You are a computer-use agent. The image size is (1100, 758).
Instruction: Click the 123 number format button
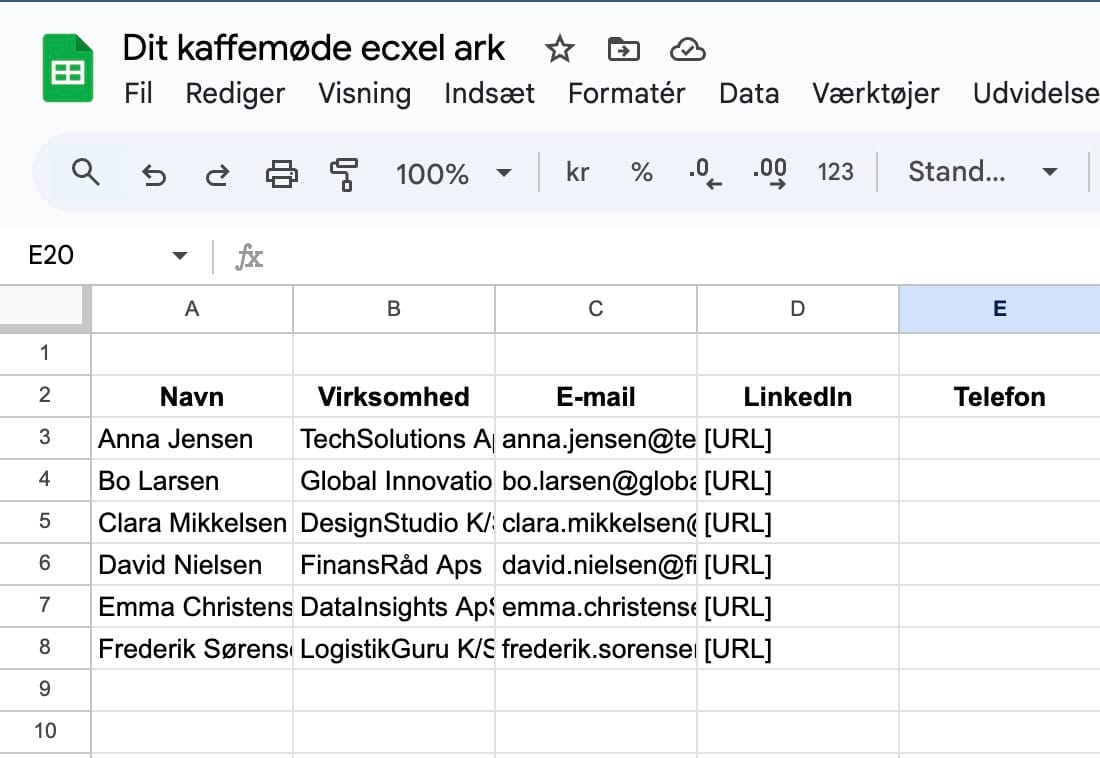click(835, 173)
